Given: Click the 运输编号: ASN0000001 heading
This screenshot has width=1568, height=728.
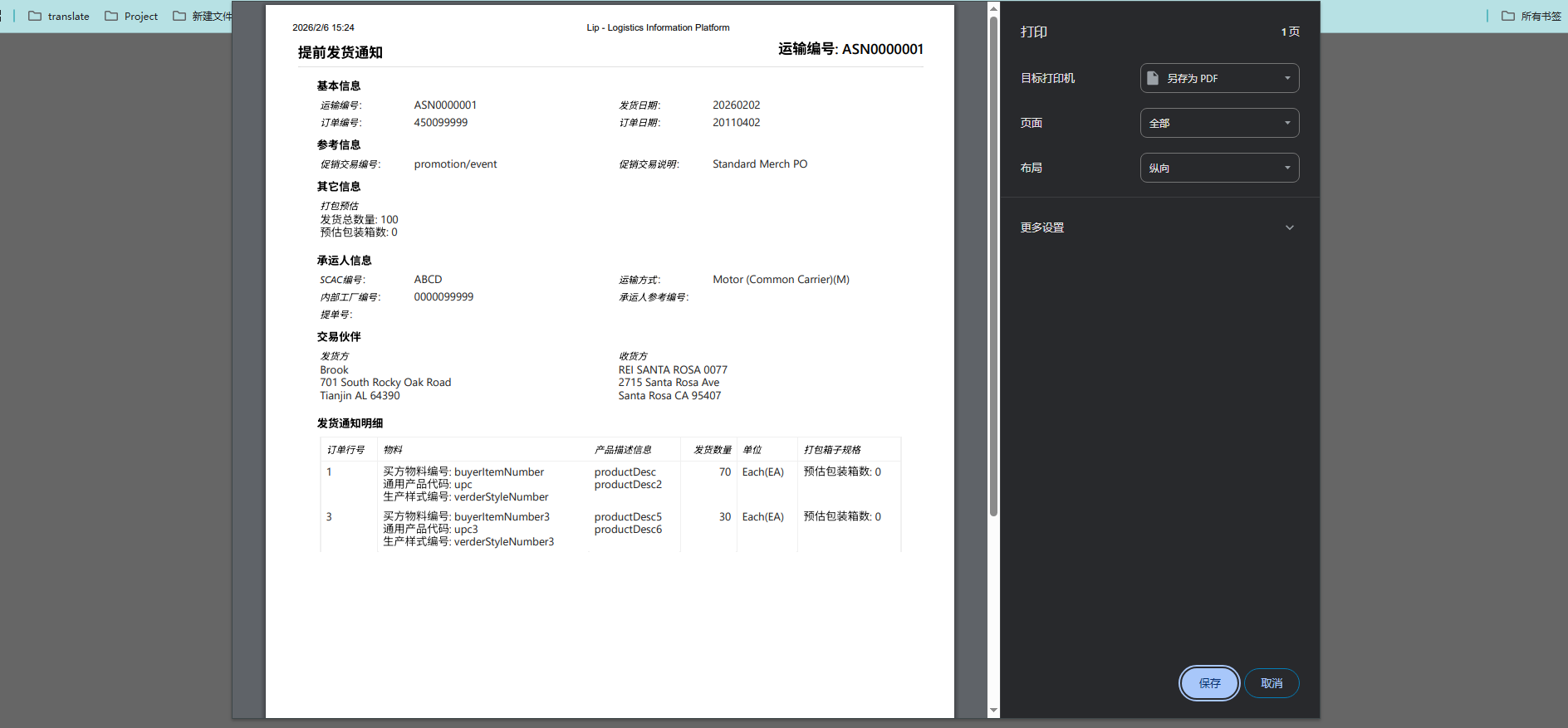Looking at the screenshot, I should 850,49.
